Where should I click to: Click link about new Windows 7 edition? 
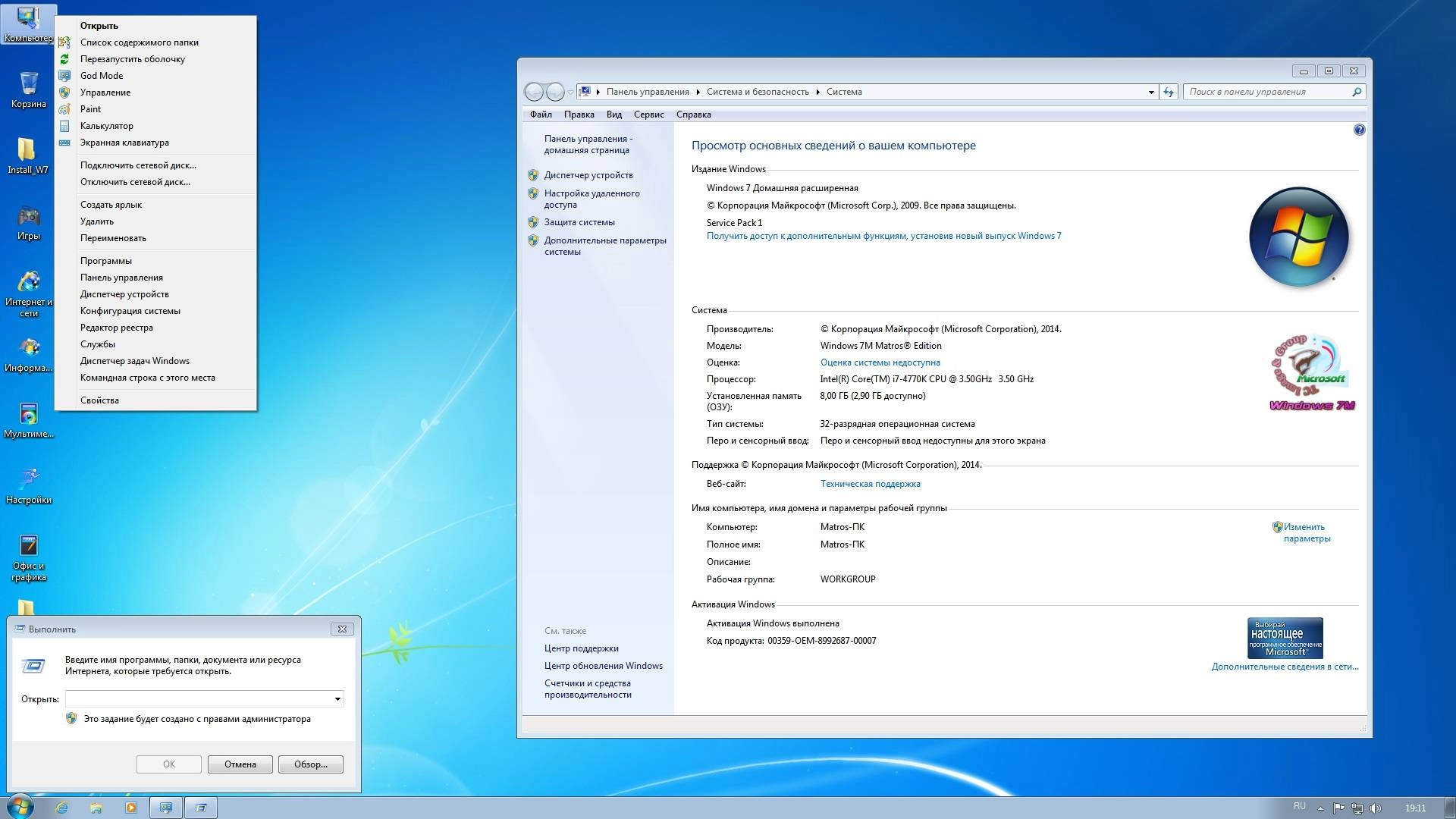[x=883, y=236]
